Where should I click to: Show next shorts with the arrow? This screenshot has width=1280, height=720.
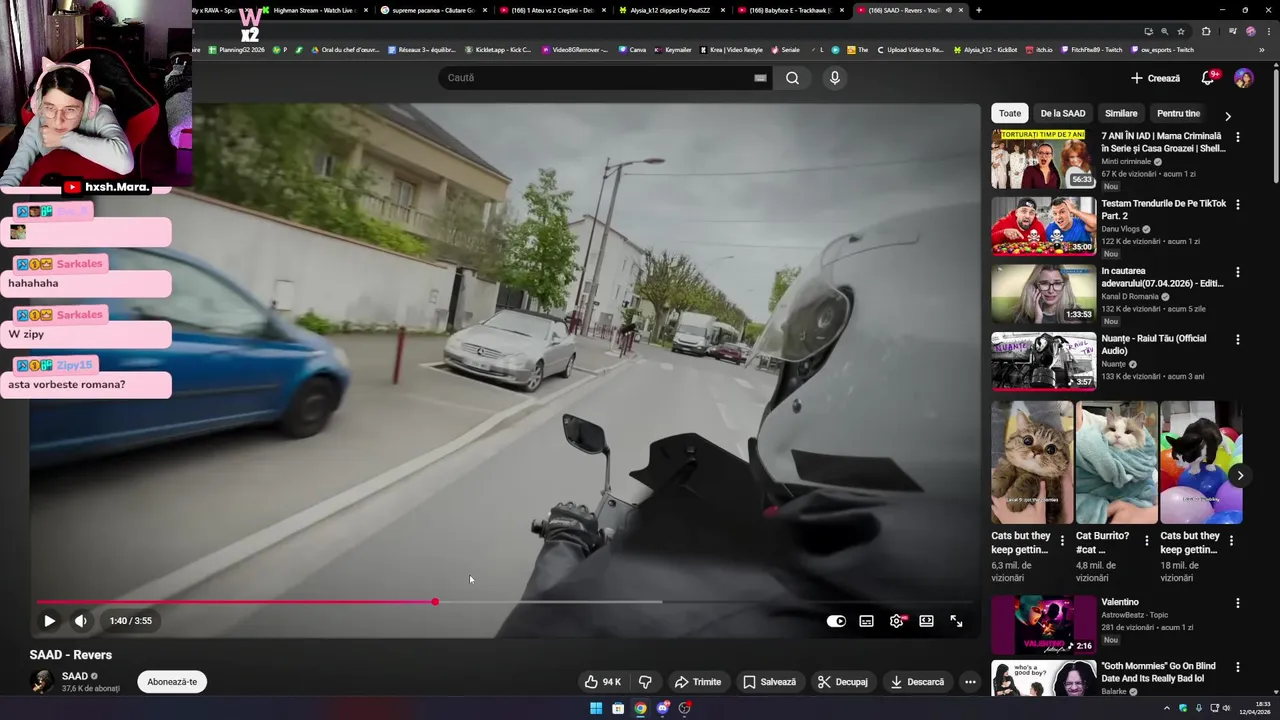click(x=1239, y=475)
